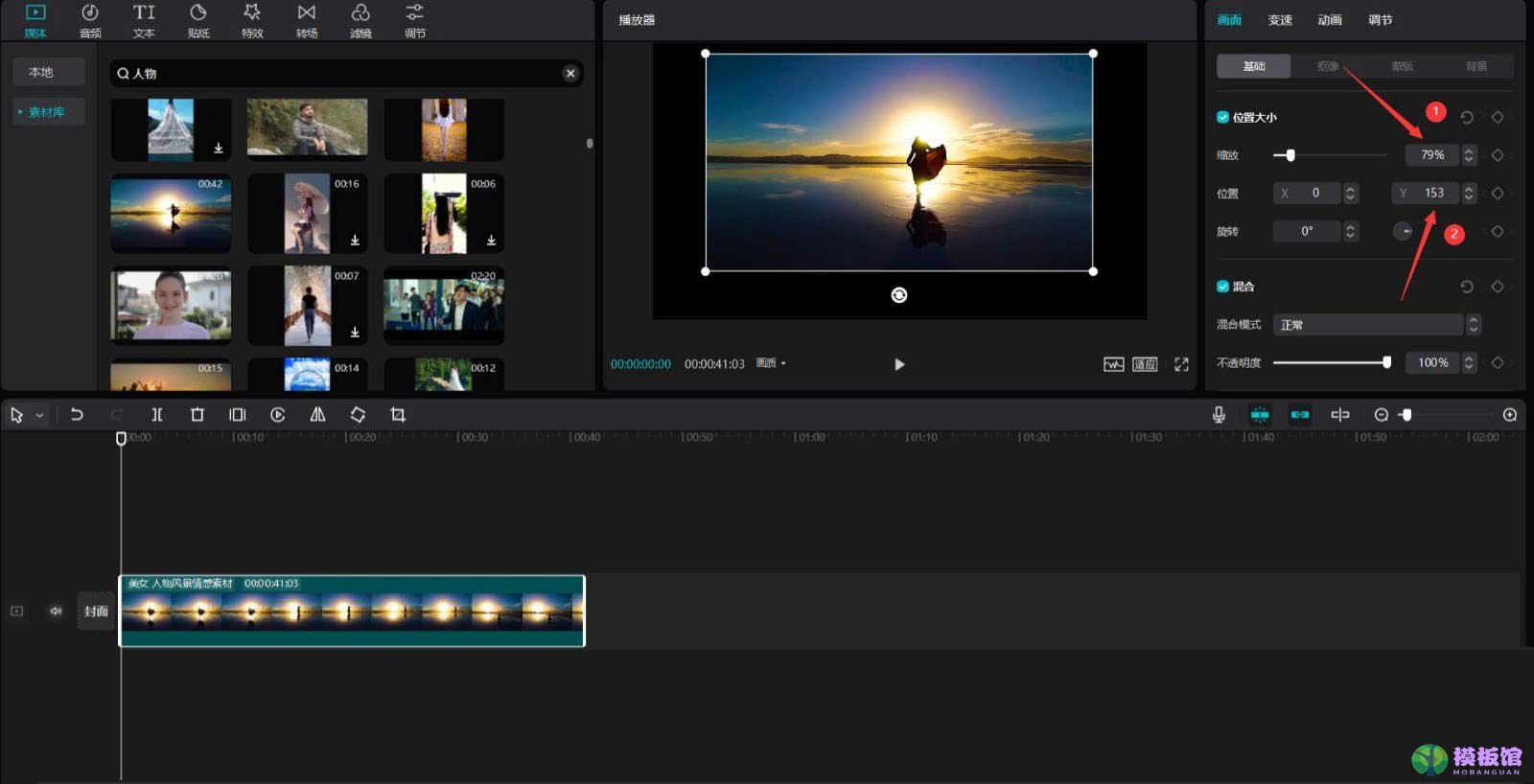Viewport: 1534px width, 784px height.
Task: Click the rotation dial knob
Action: (x=1403, y=231)
